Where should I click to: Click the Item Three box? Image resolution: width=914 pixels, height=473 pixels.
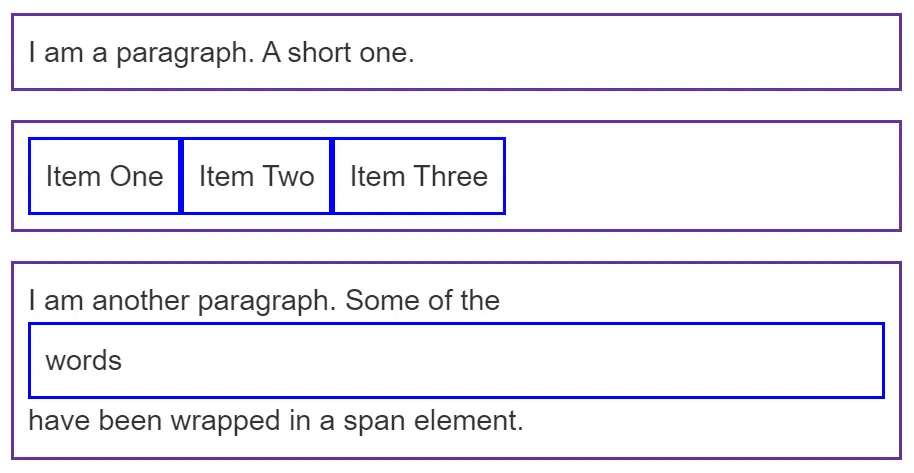click(x=418, y=176)
